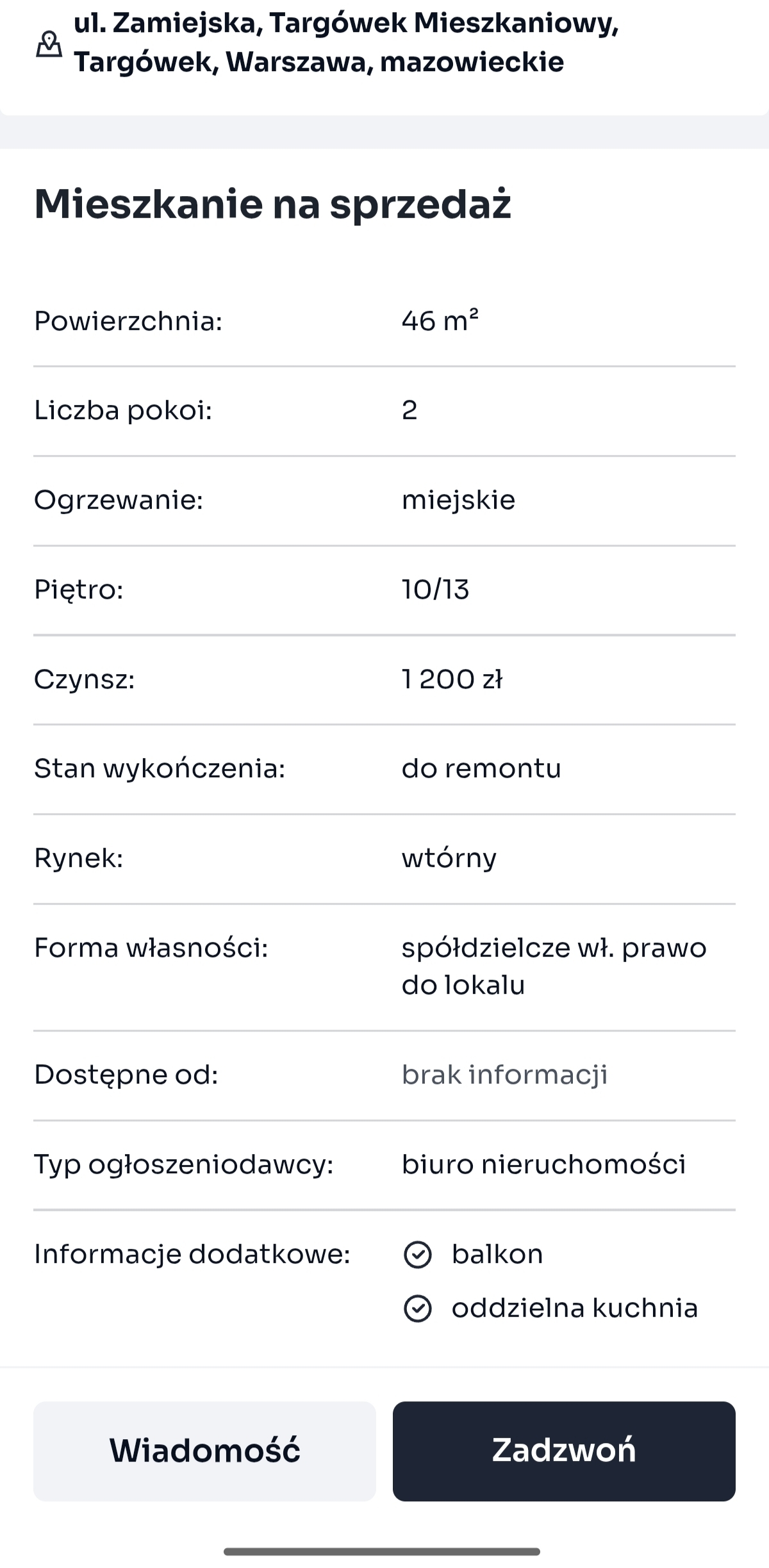Screen dimensions: 769x1568
Task: Click the miejskie heating value
Action: click(x=458, y=500)
